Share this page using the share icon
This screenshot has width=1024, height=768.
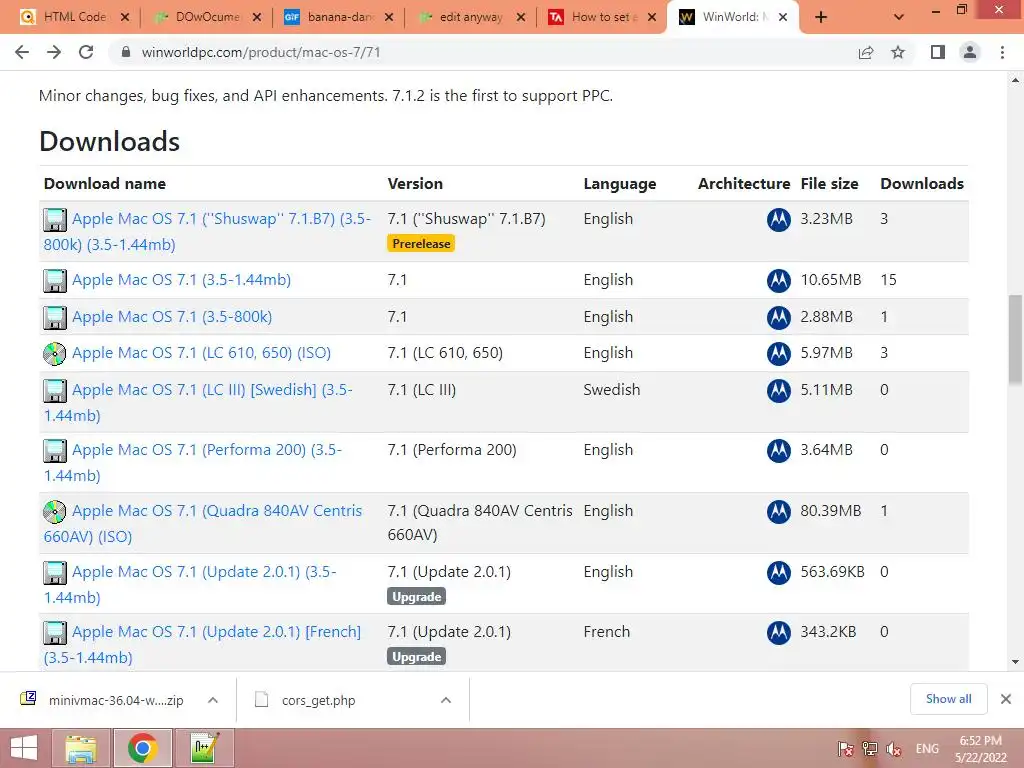[x=866, y=52]
